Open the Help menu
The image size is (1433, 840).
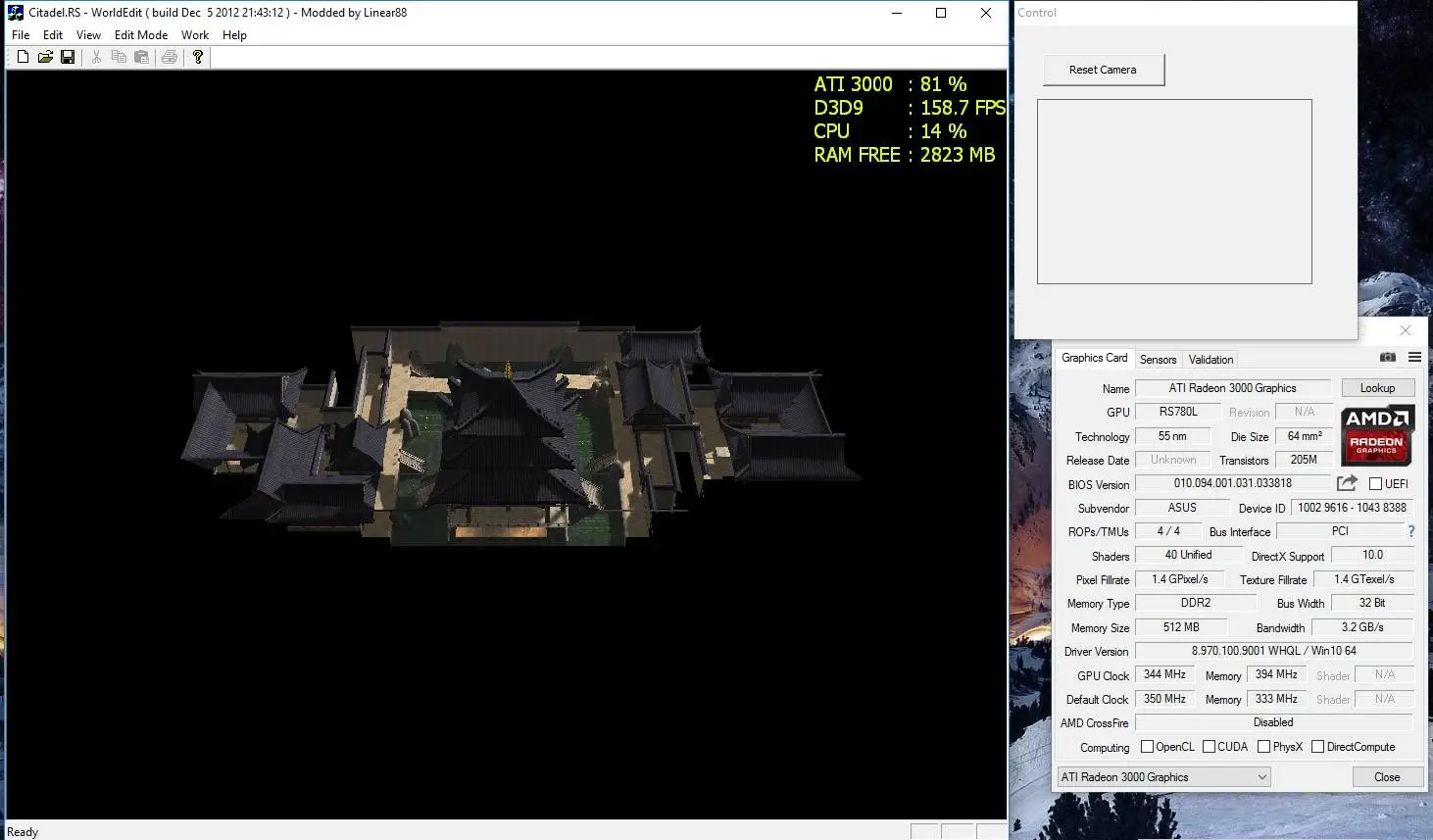(234, 35)
